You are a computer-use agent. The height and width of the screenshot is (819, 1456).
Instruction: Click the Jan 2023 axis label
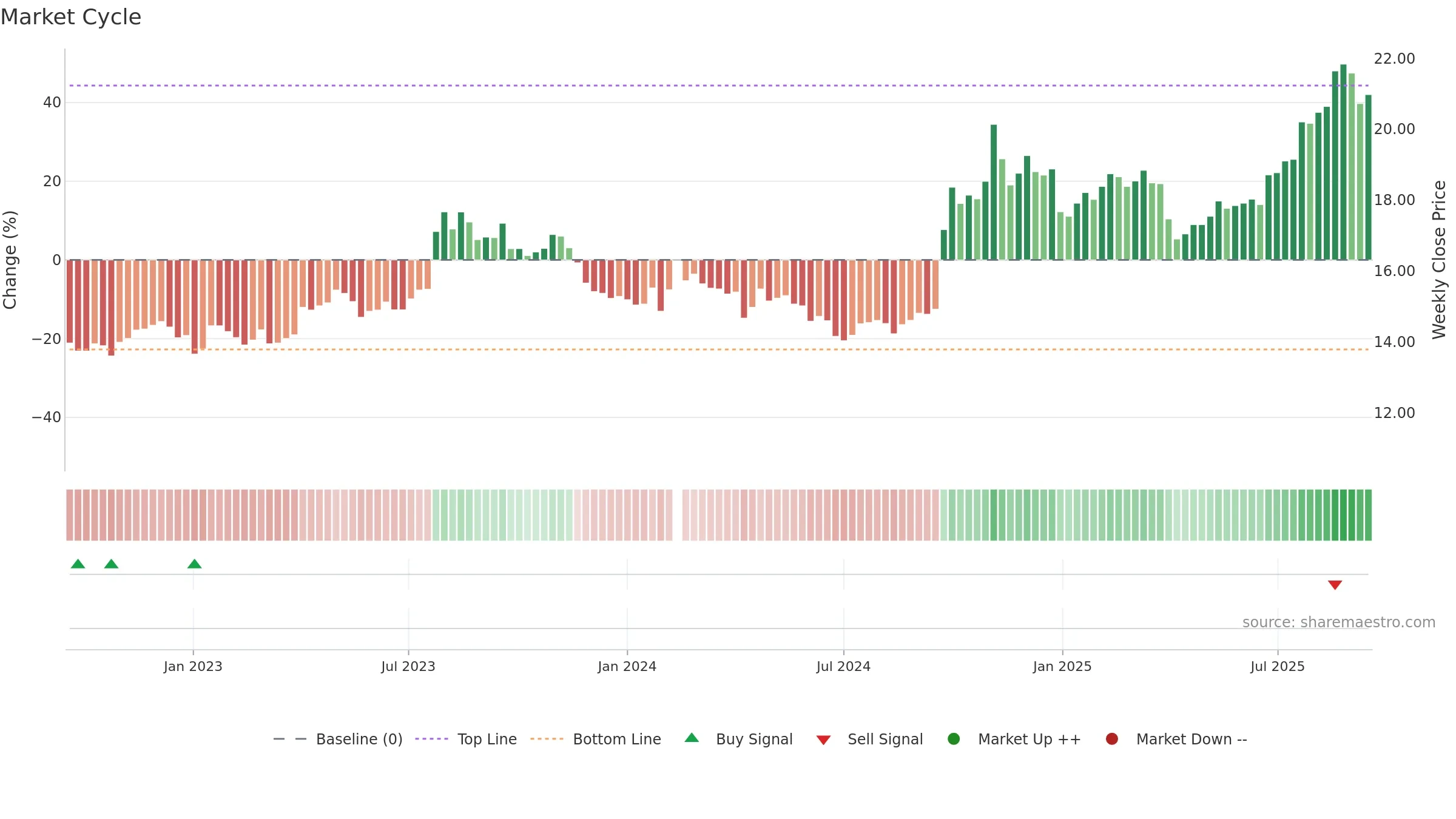pos(193,666)
